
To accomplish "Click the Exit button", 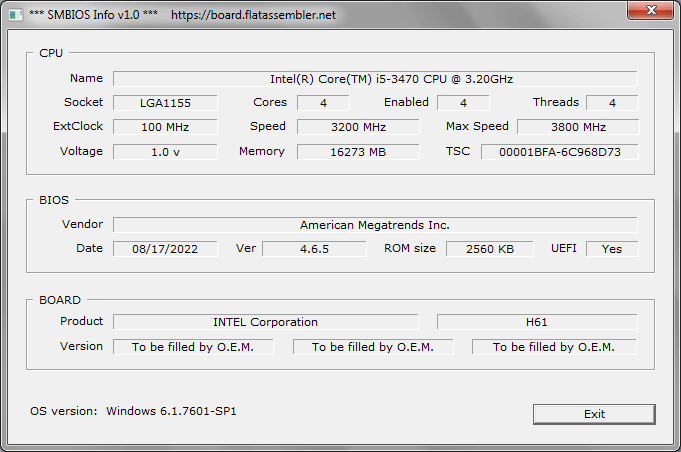I will pos(594,414).
